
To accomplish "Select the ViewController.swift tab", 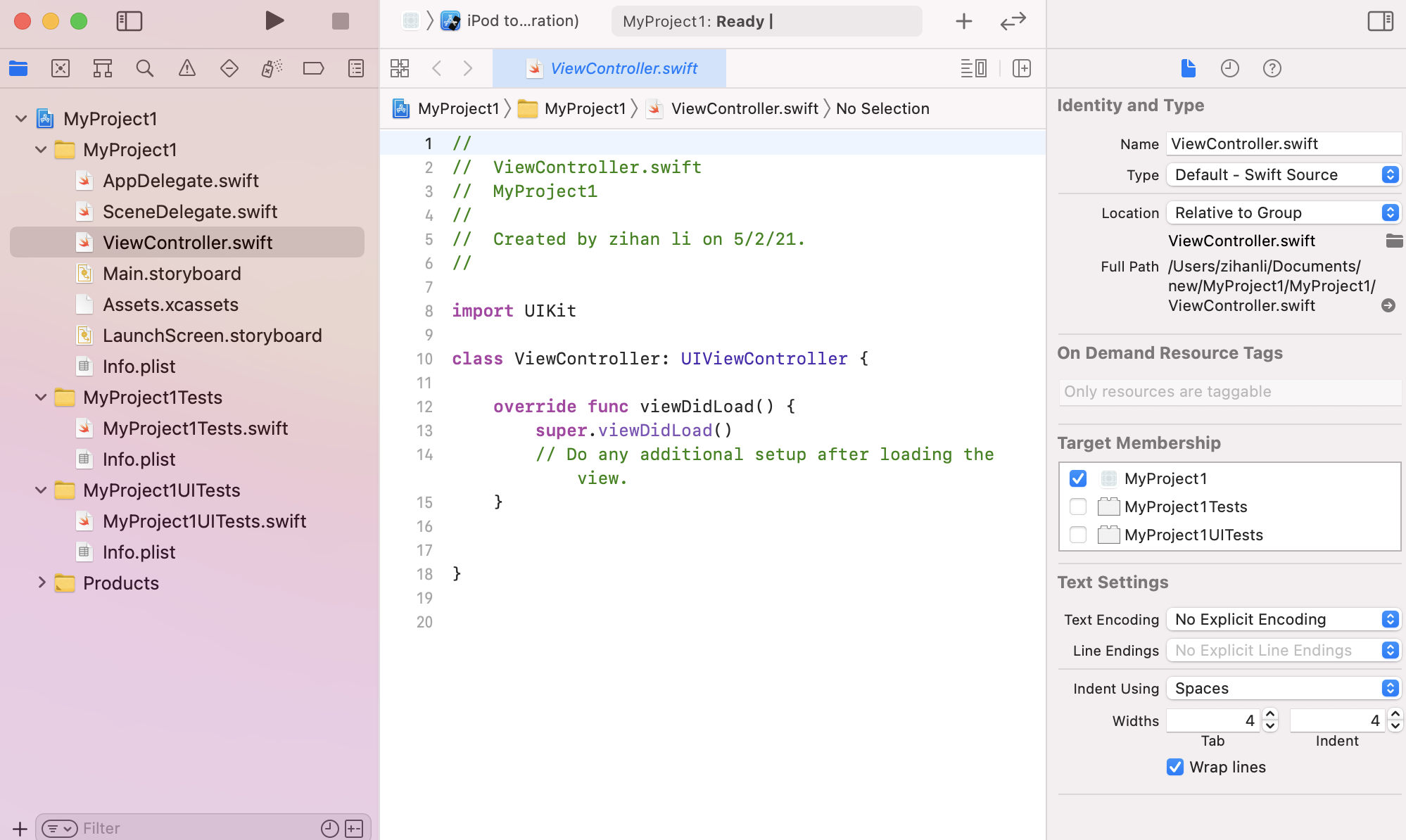I will (610, 68).
